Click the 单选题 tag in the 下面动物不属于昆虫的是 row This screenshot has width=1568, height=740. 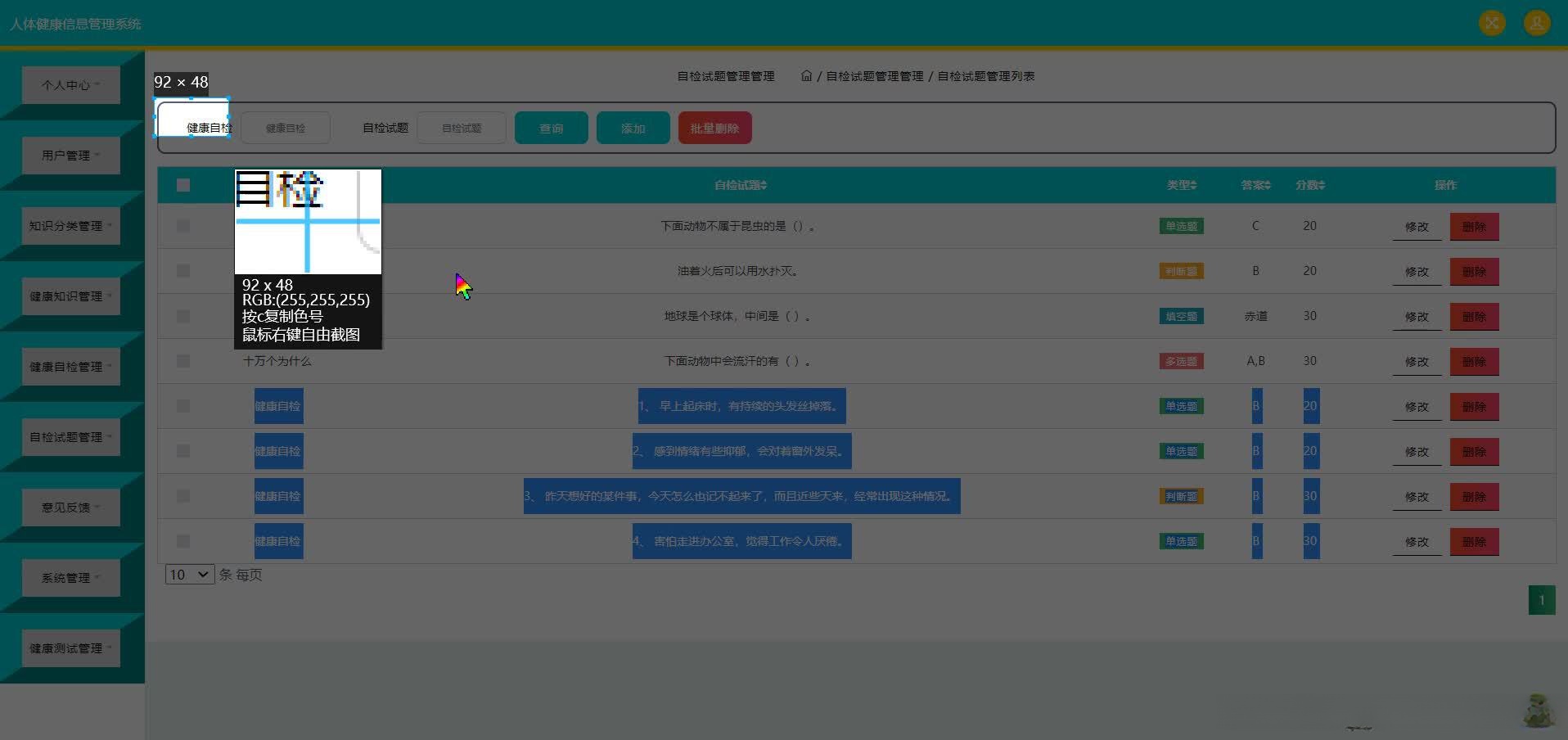(x=1182, y=226)
